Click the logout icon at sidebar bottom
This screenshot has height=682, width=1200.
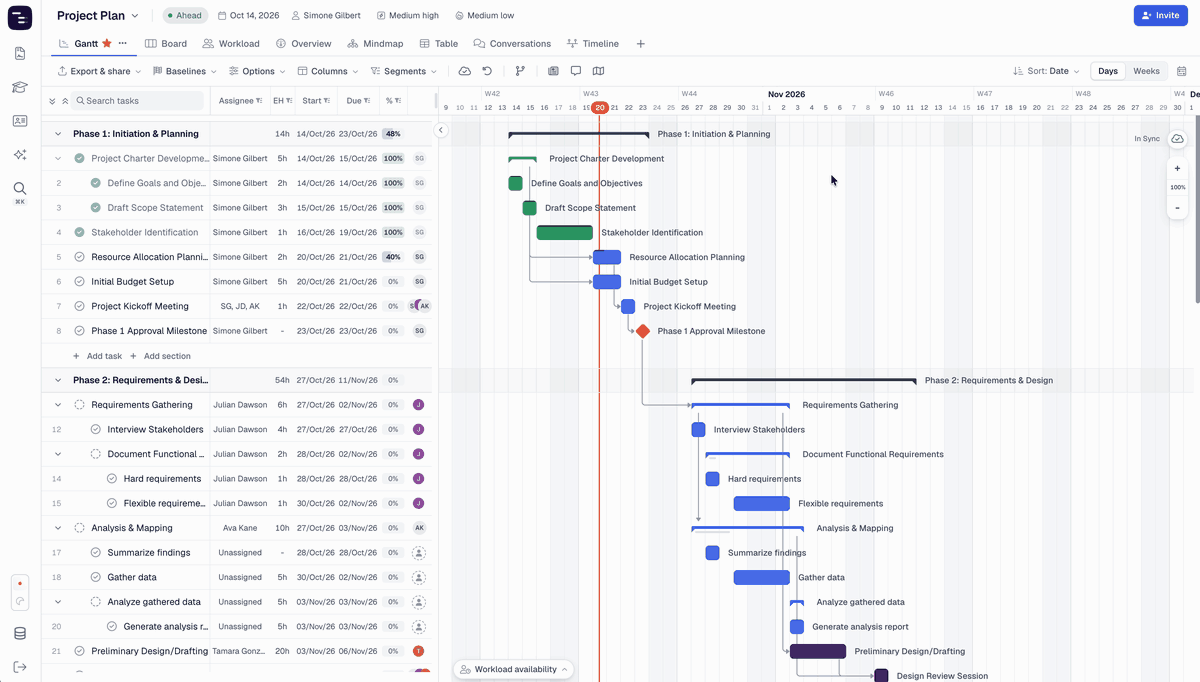(20, 667)
